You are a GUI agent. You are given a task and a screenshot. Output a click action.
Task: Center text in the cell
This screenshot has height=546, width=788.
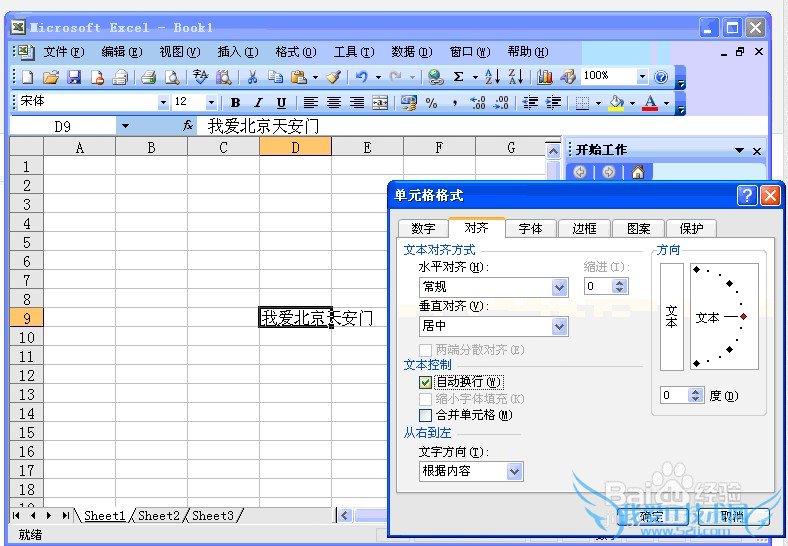334,103
